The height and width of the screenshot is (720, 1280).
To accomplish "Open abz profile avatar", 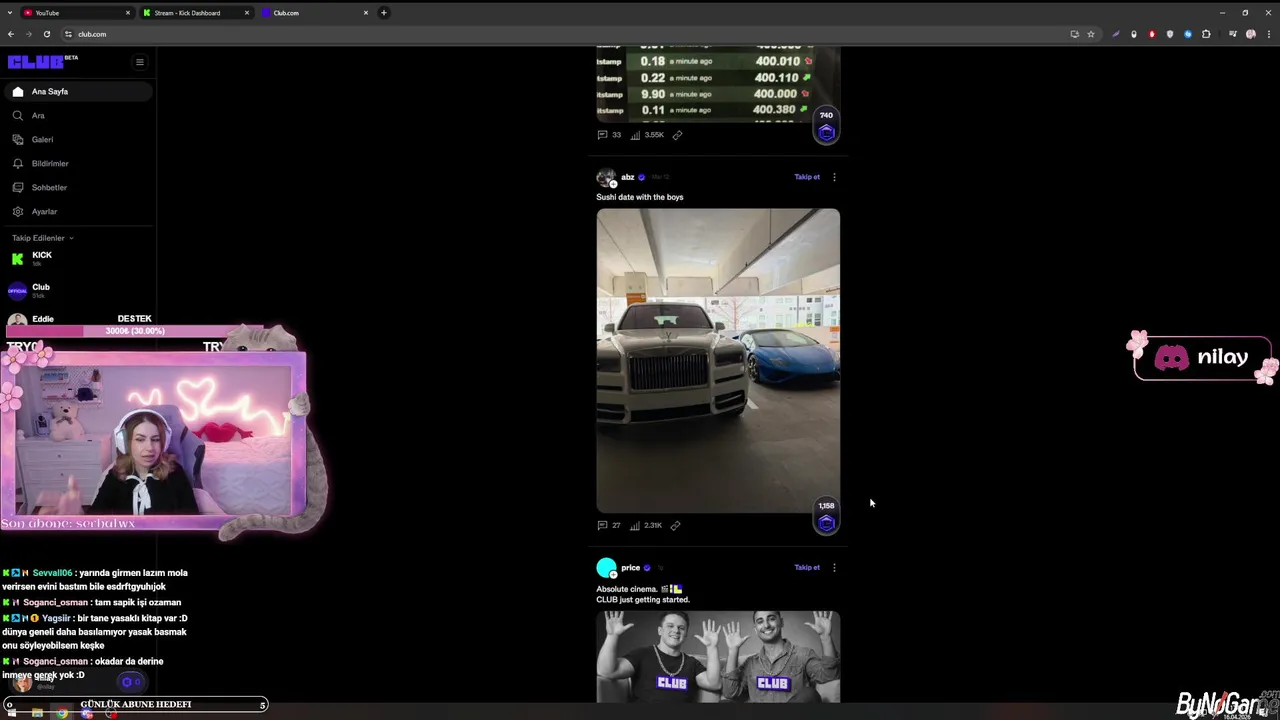I will click(x=606, y=178).
